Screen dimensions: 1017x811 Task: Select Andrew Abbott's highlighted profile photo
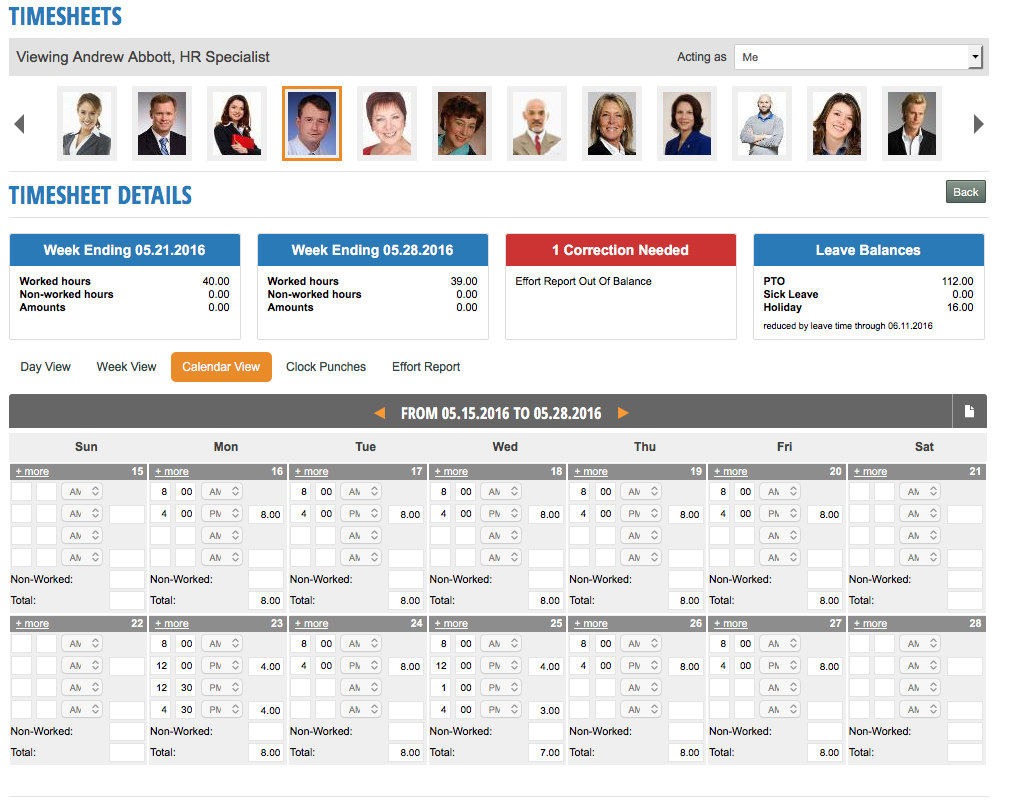coord(311,122)
